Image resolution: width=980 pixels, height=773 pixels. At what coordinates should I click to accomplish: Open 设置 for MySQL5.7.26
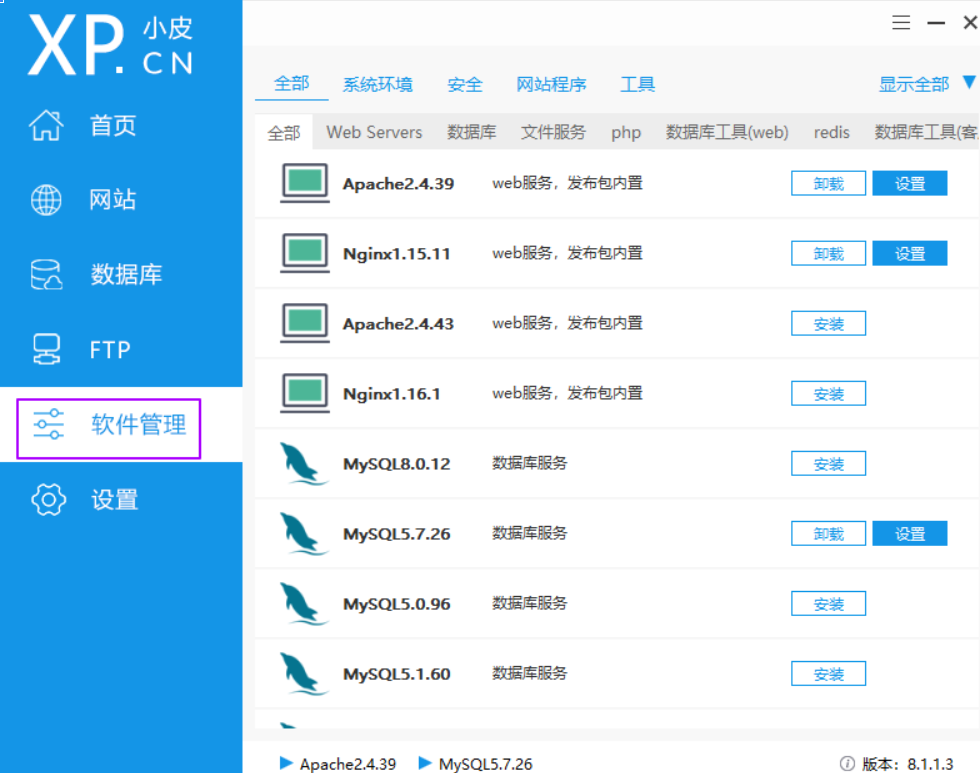coord(909,533)
